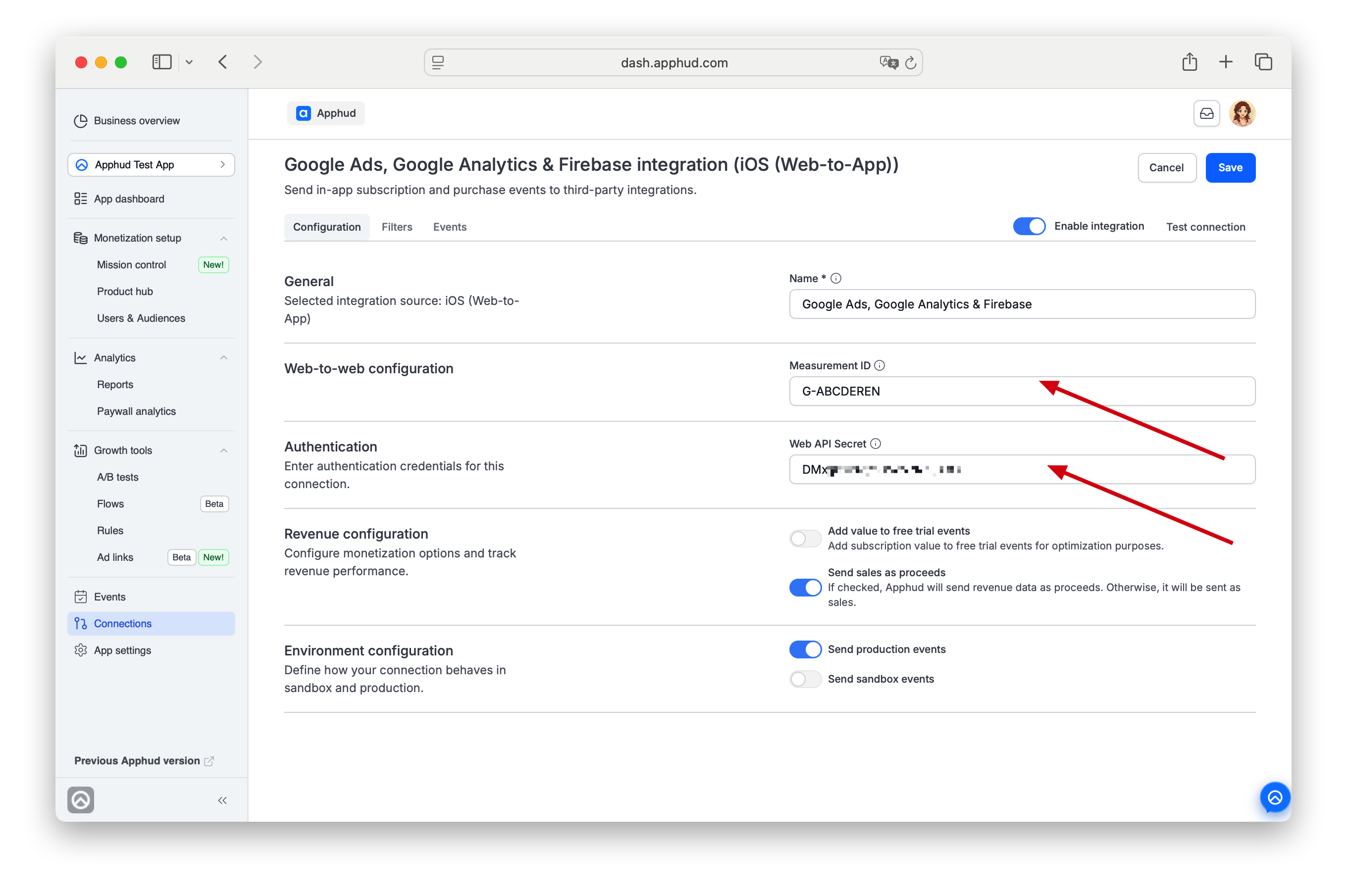
Task: Open a new tab with the plus icon
Action: coord(1225,62)
